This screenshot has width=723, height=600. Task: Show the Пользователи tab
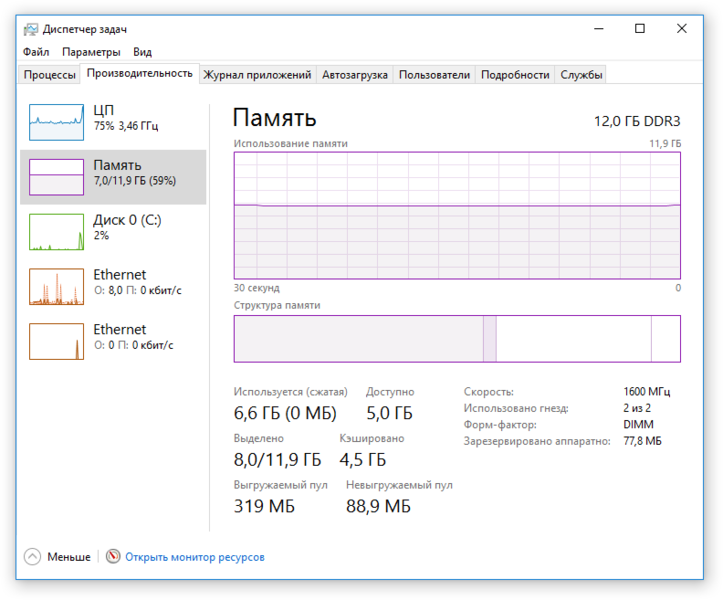point(434,75)
